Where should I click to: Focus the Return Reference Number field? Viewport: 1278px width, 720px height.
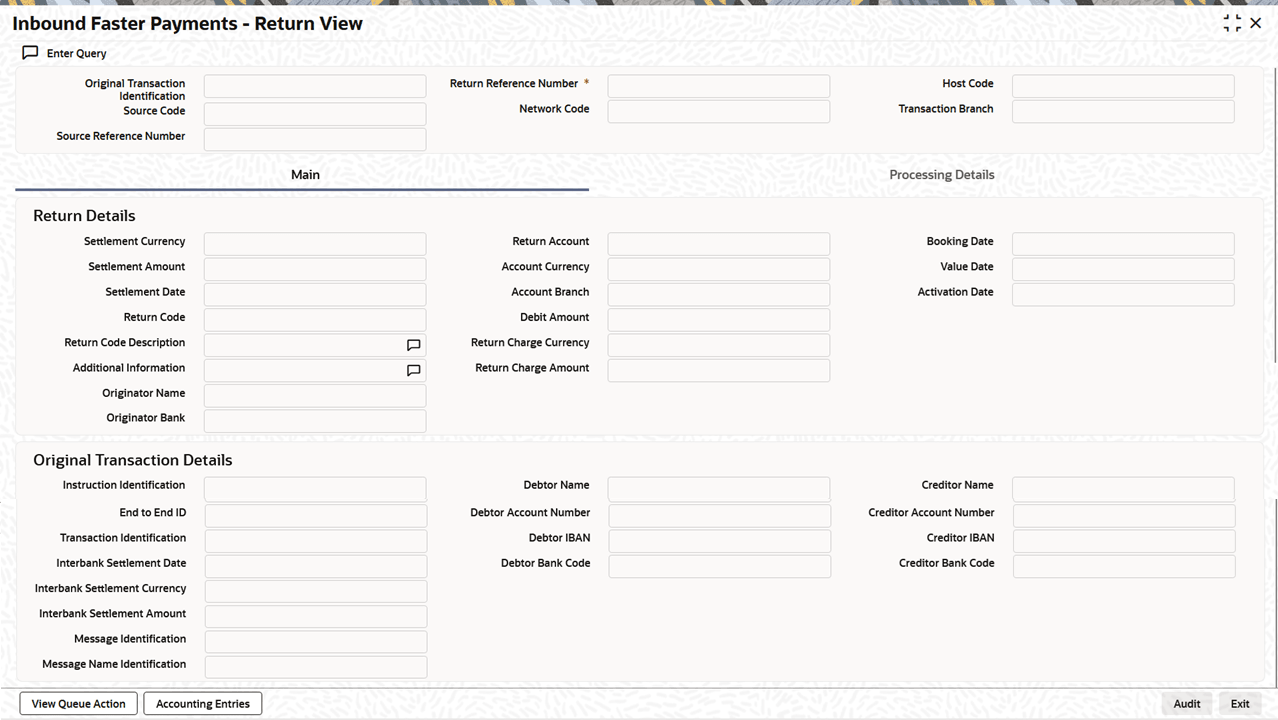pos(718,86)
